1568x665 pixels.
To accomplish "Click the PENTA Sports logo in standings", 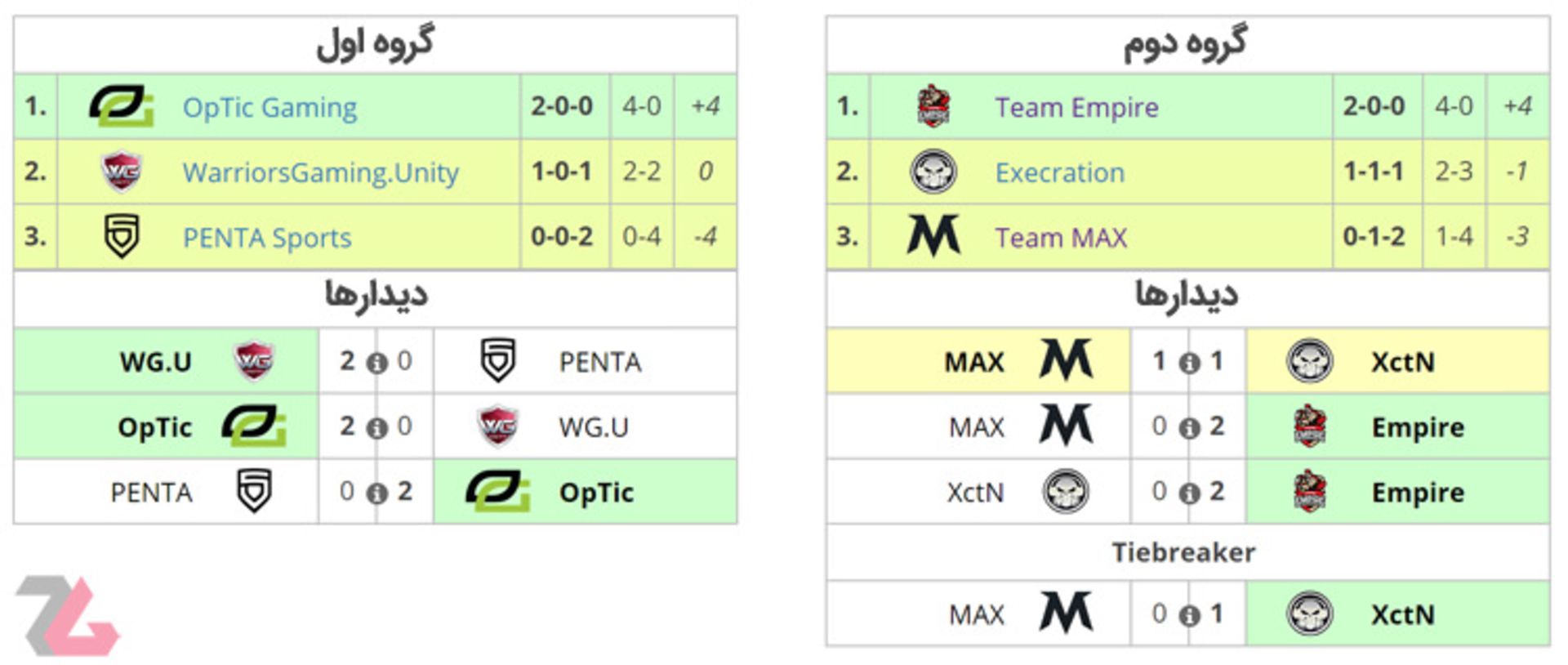I will (122, 237).
